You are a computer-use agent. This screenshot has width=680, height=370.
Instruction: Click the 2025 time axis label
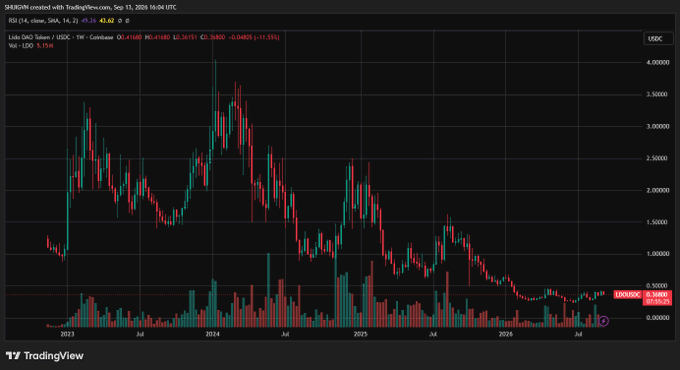[361, 334]
